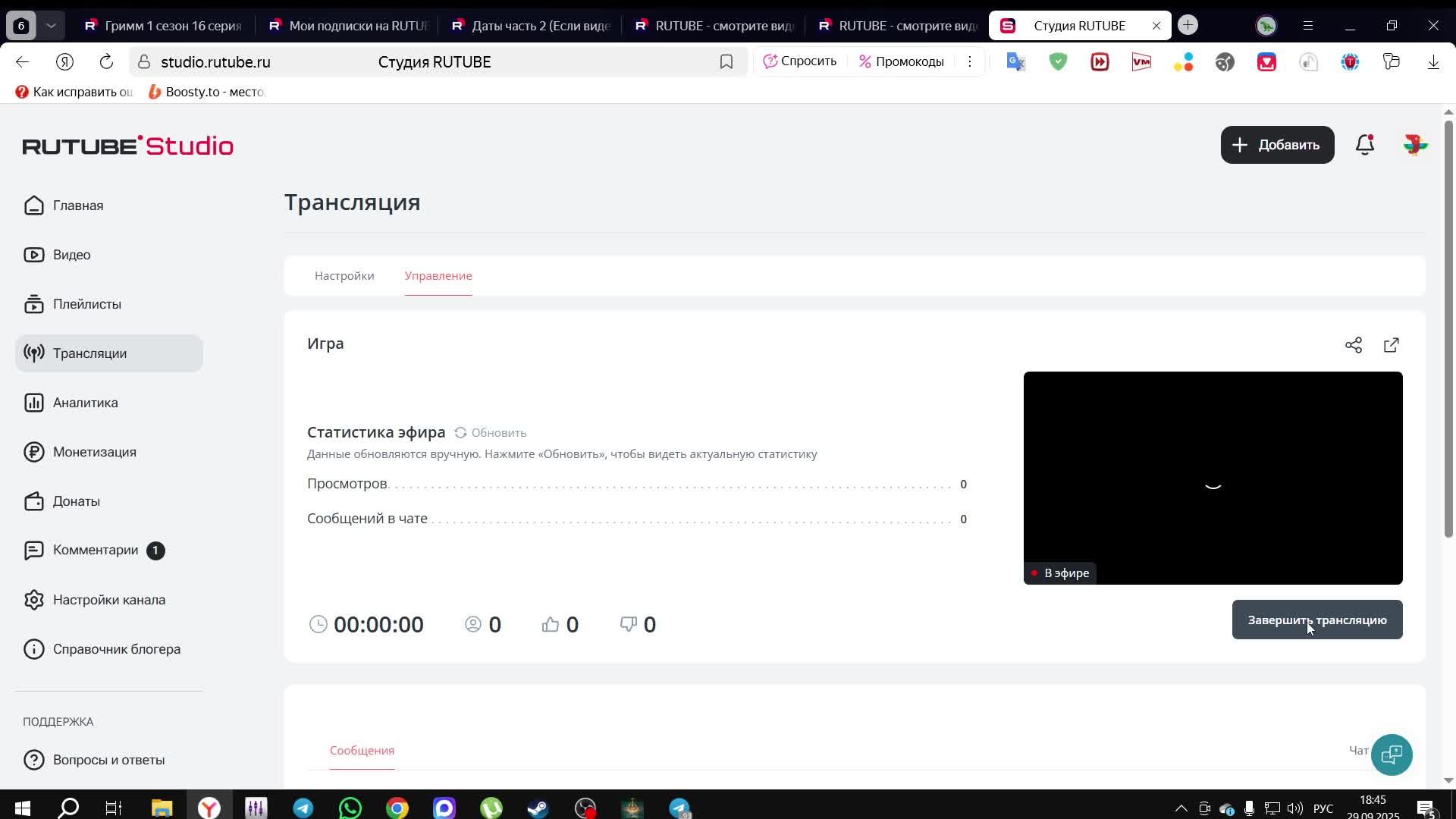The width and height of the screenshot is (1456, 819).
Task: Open address bar three-dot menu
Action: click(x=970, y=62)
